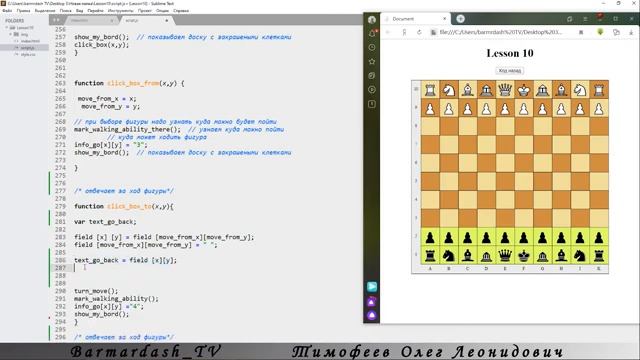This screenshot has height=360, width=640.
Task: Bookmark the current page
Action: tap(581, 32)
